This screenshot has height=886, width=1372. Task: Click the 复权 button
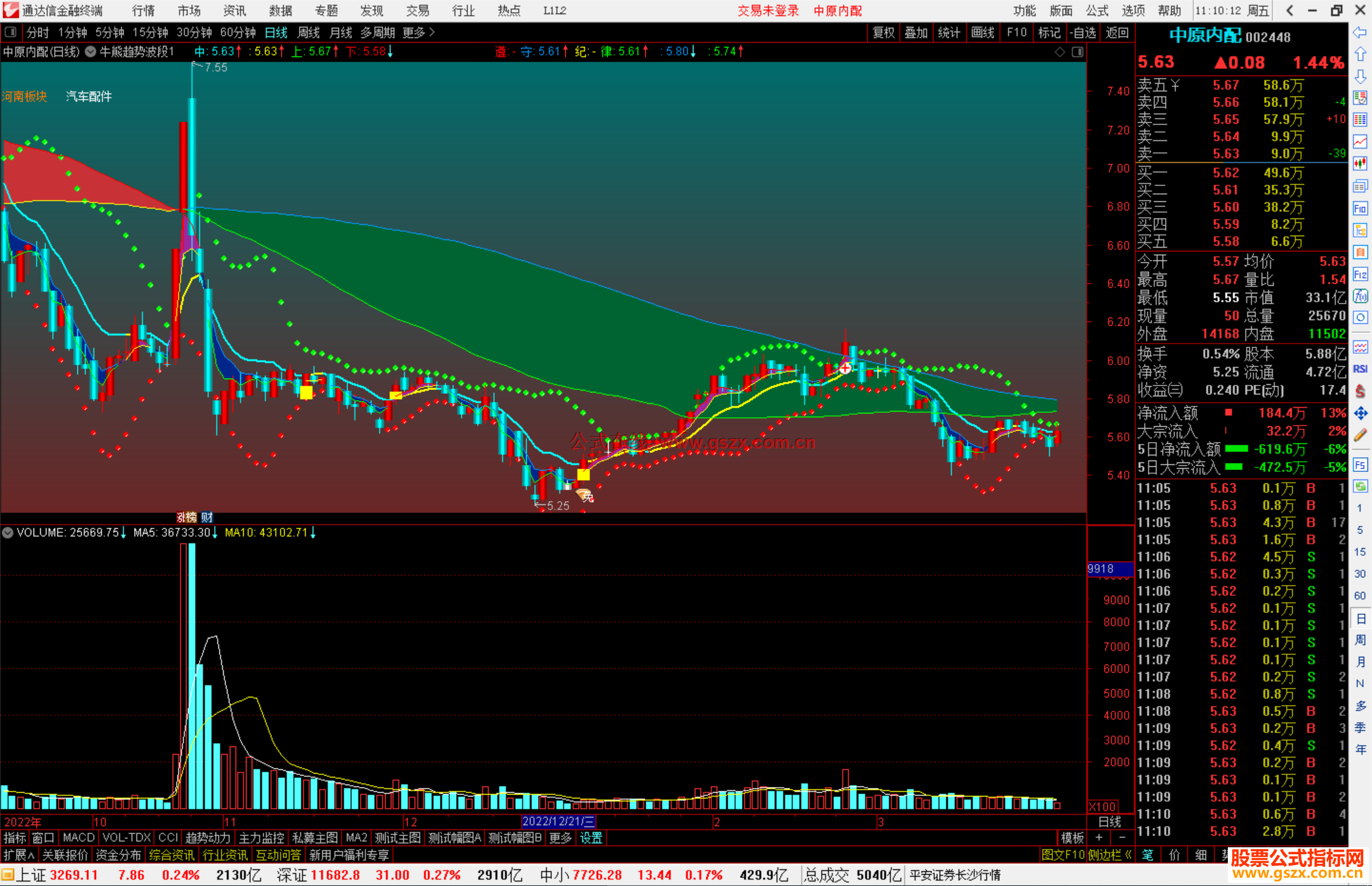[x=883, y=32]
